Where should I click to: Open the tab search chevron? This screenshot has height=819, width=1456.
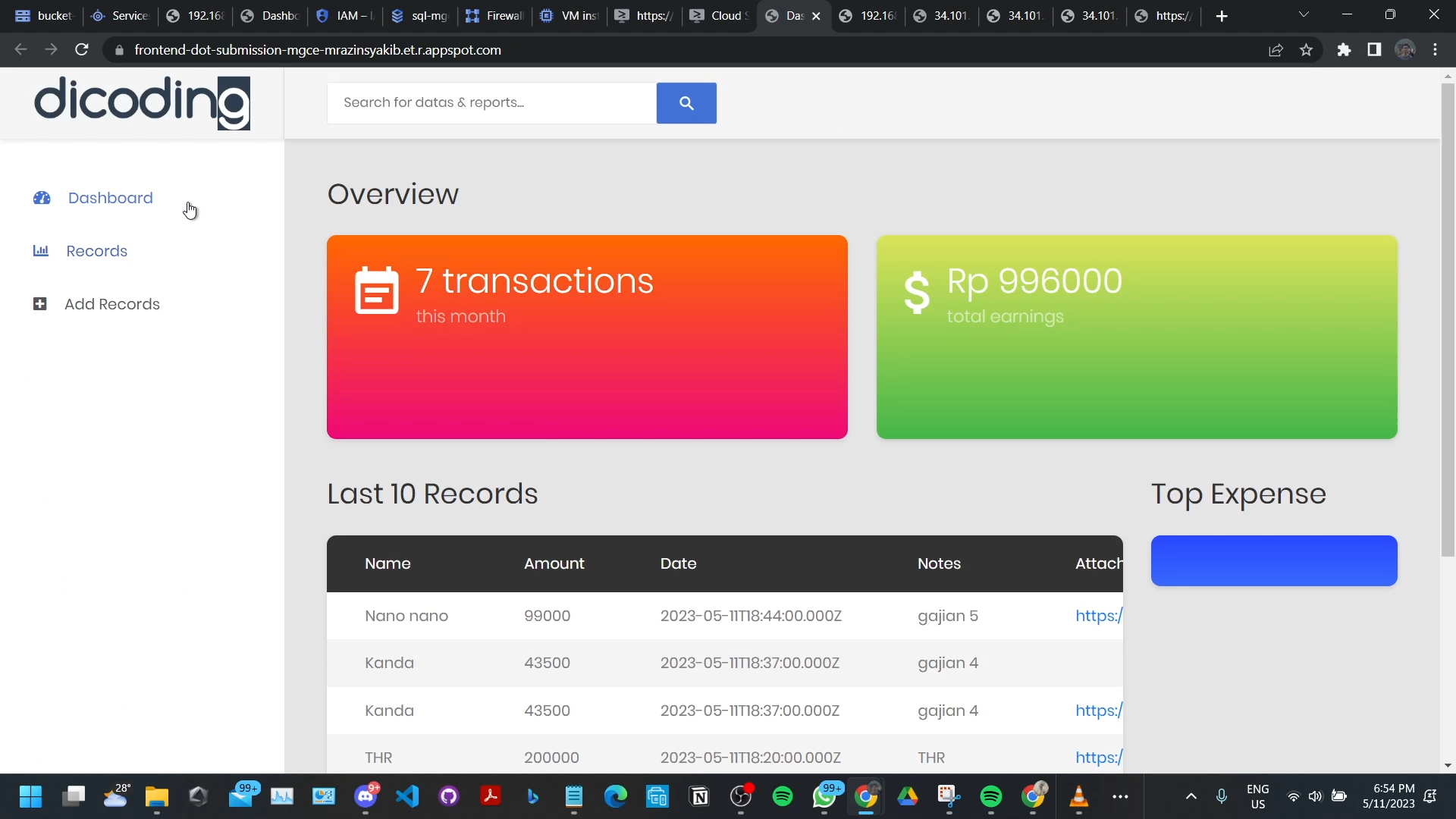tap(1304, 14)
